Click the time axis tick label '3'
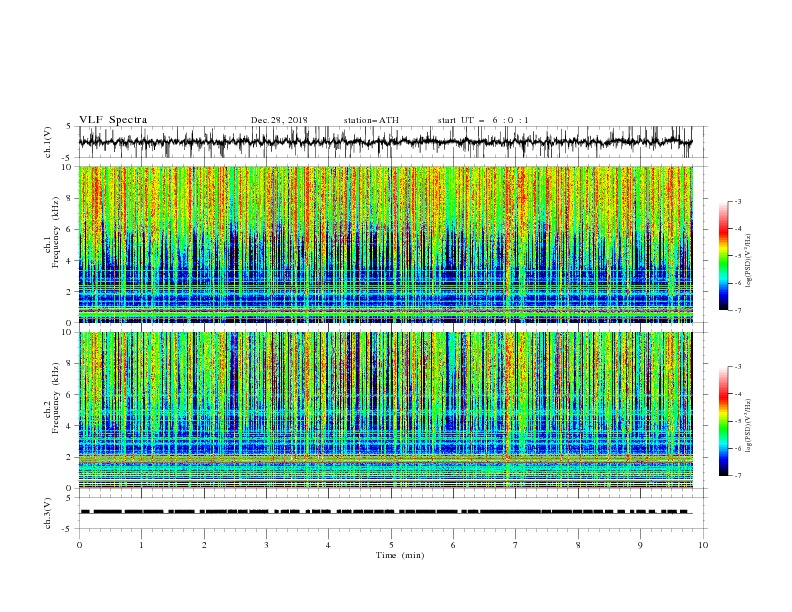The width and height of the screenshot is (792, 612). click(266, 545)
